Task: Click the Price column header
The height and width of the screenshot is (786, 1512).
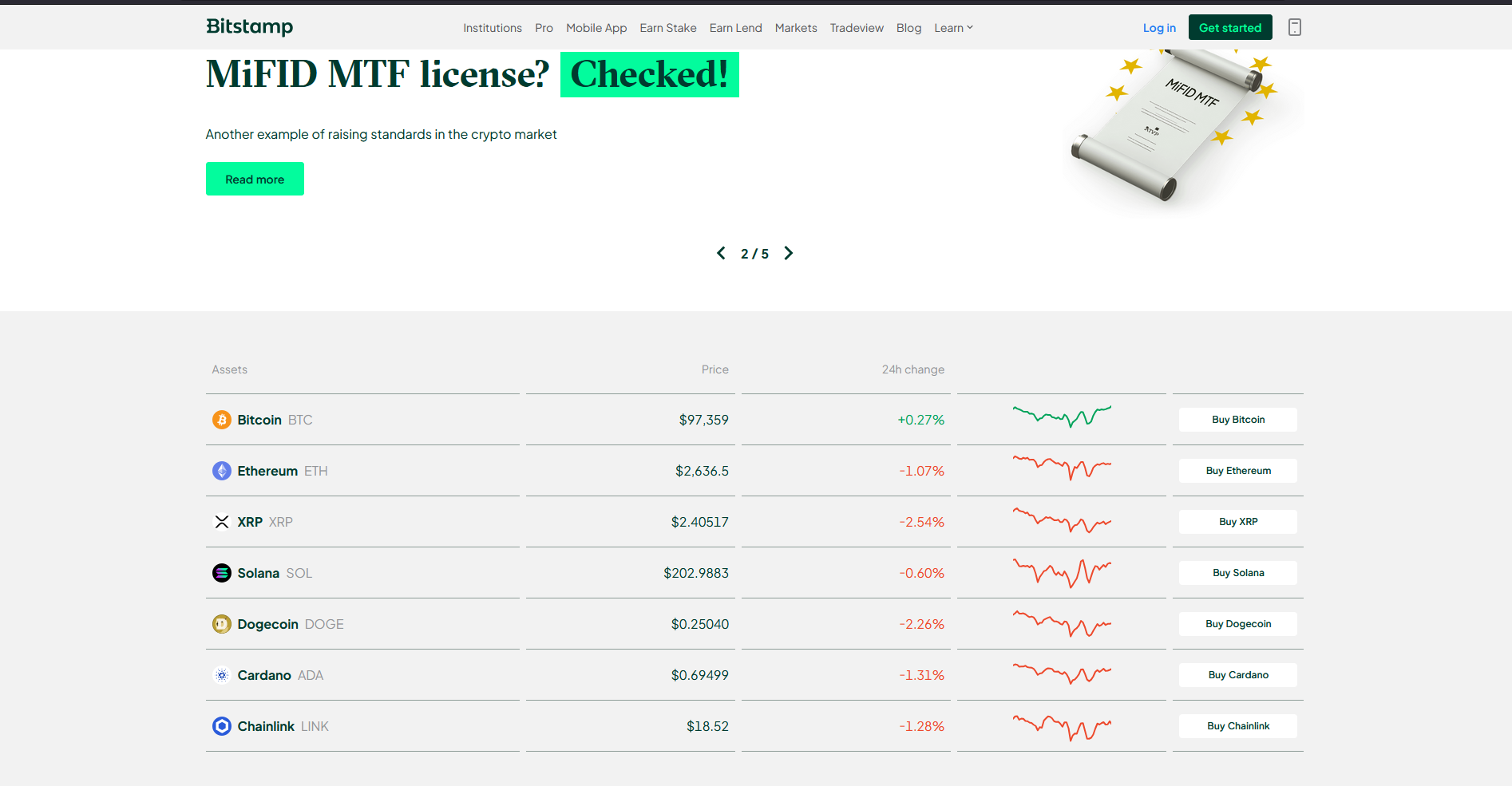Action: pyautogui.click(x=714, y=369)
